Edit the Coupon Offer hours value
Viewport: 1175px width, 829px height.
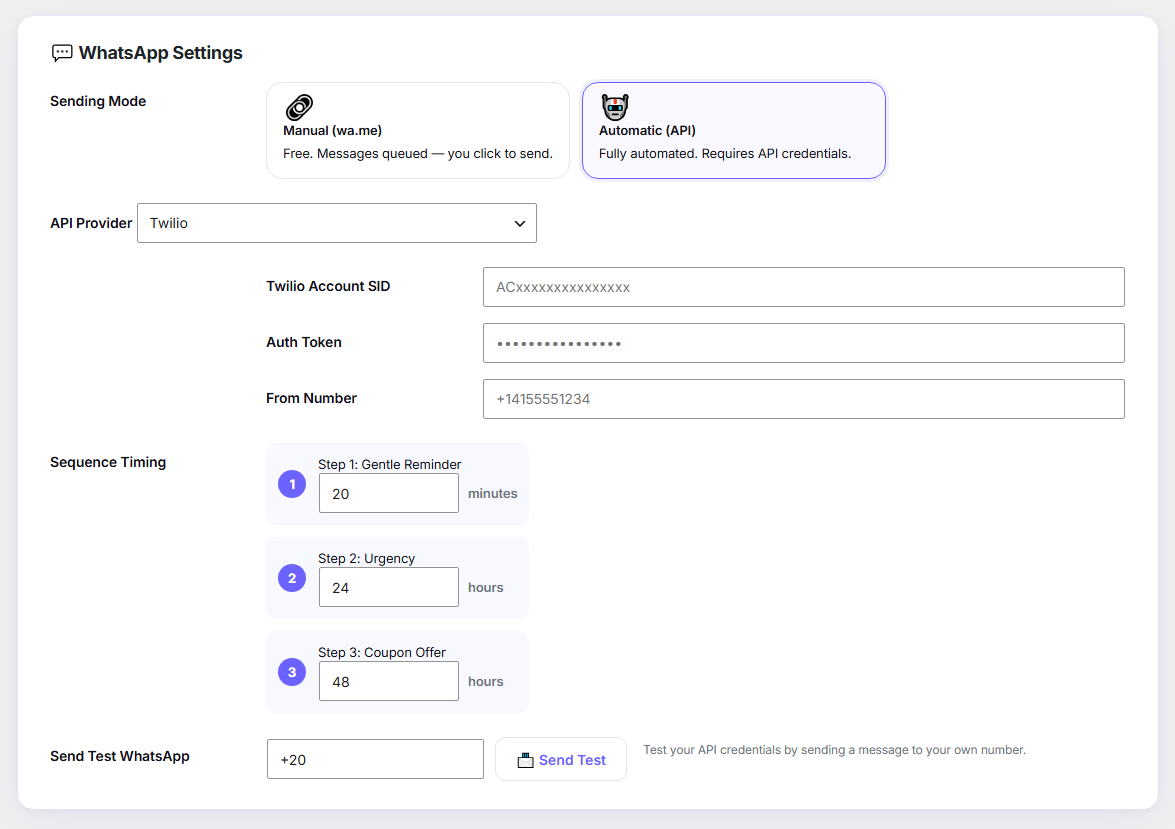(x=389, y=681)
